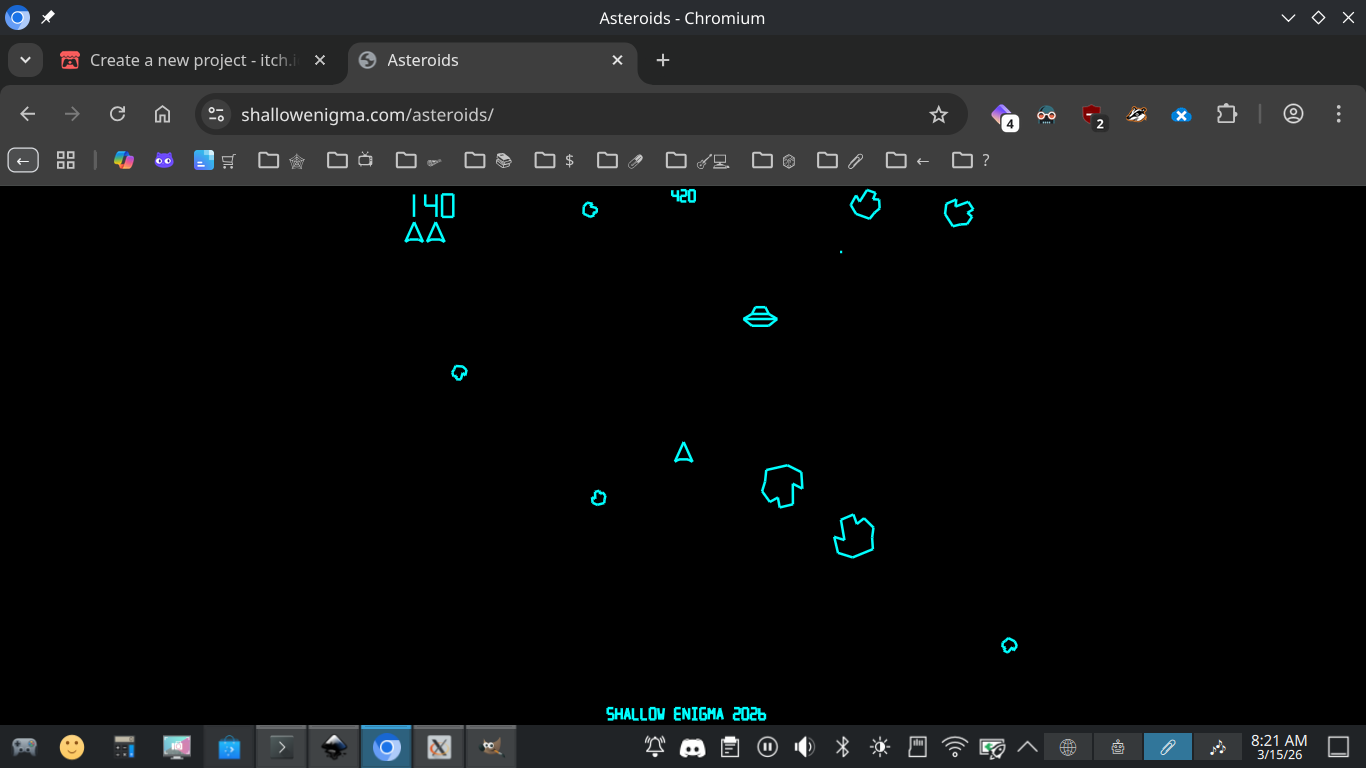Image resolution: width=1366 pixels, height=768 pixels.
Task: Open Wi-Fi networks in system tray
Action: 955,747
